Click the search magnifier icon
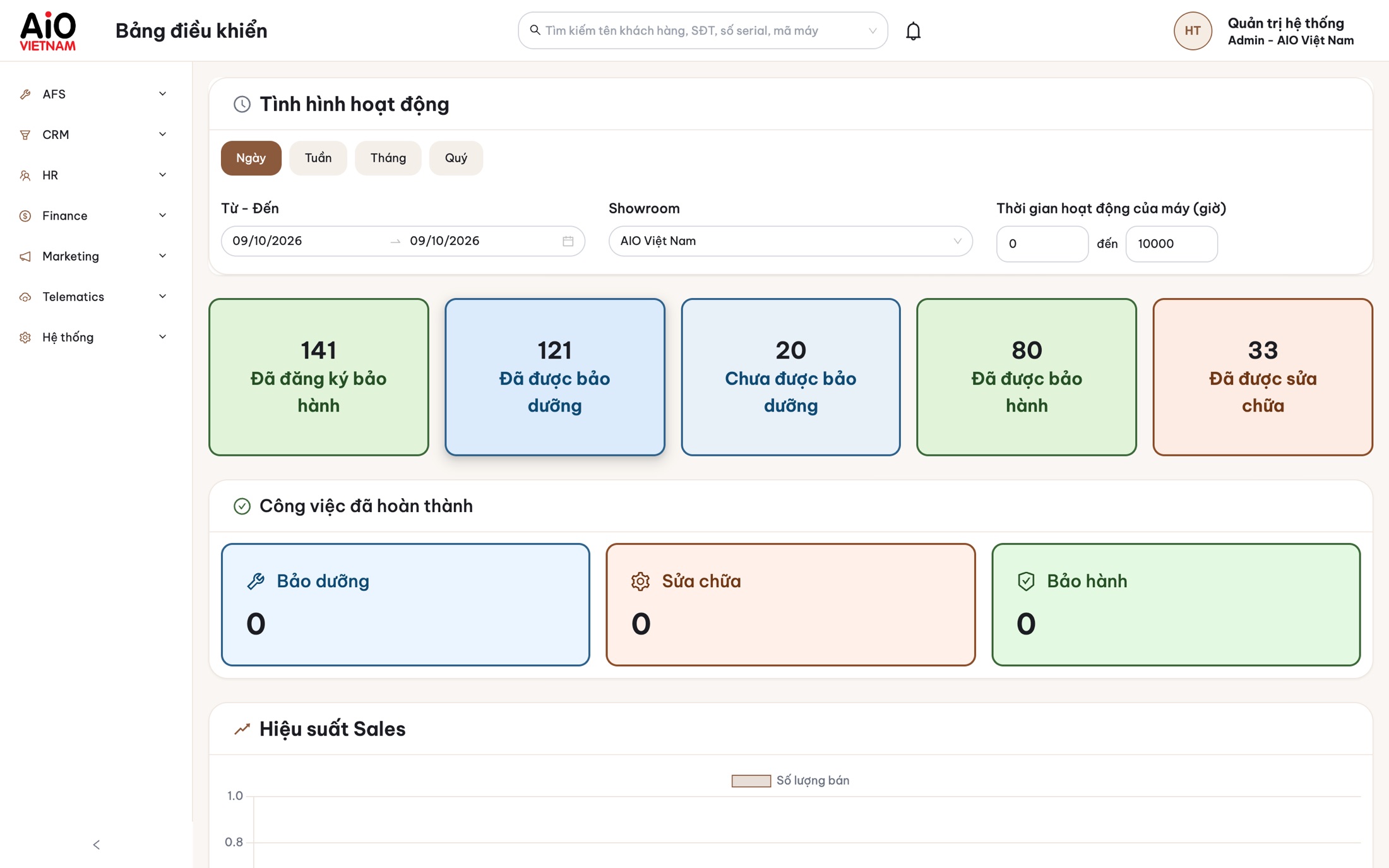 click(535, 30)
